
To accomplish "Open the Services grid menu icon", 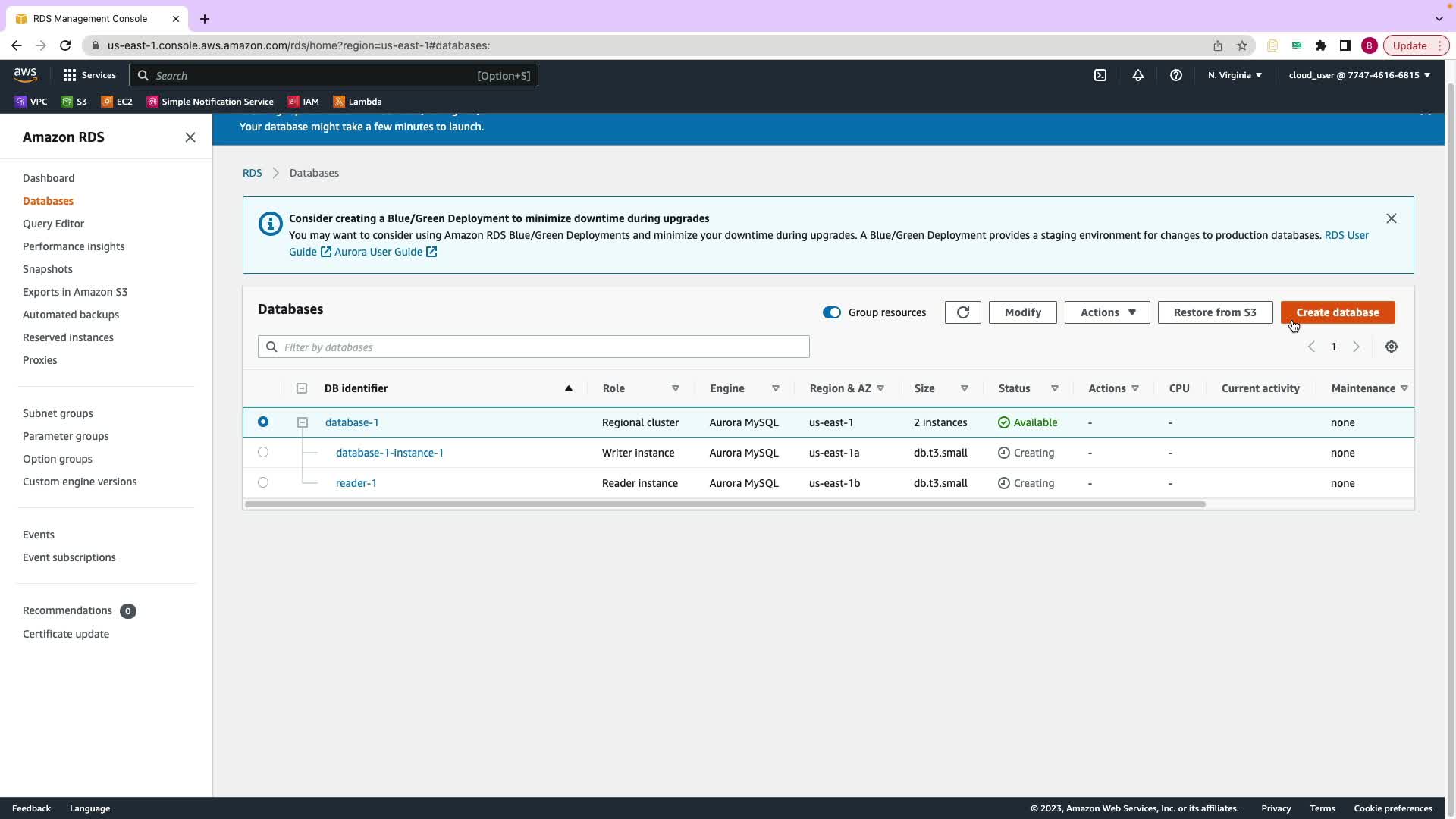I will point(70,75).
